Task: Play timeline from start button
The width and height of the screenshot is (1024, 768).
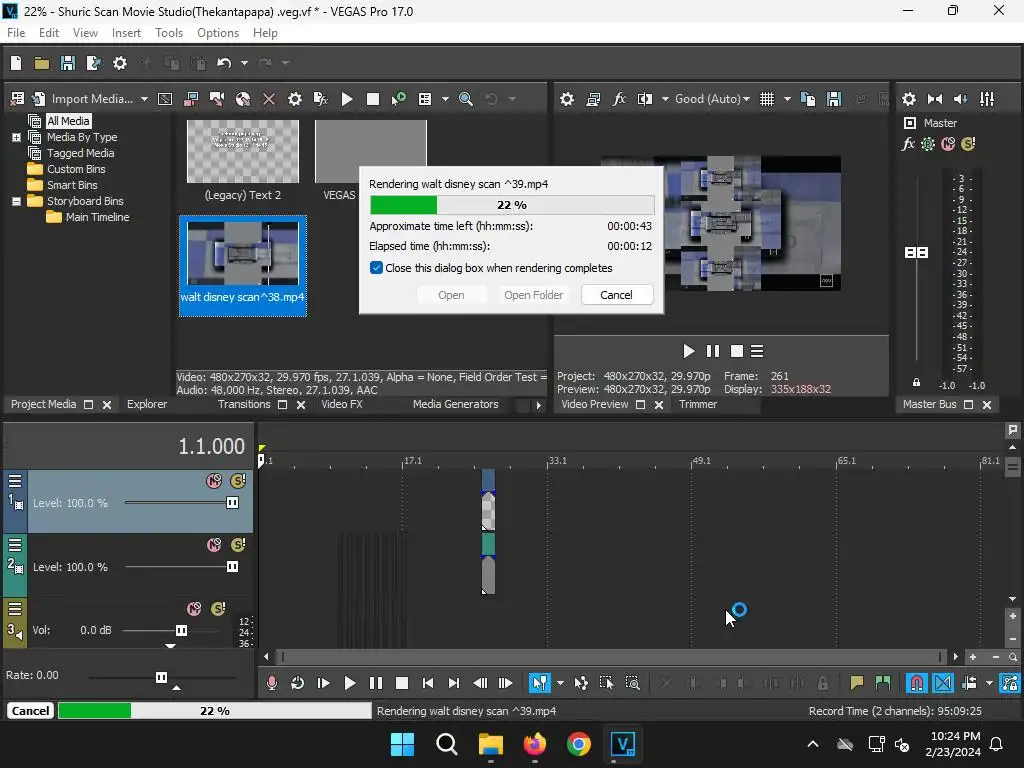Action: [323, 683]
